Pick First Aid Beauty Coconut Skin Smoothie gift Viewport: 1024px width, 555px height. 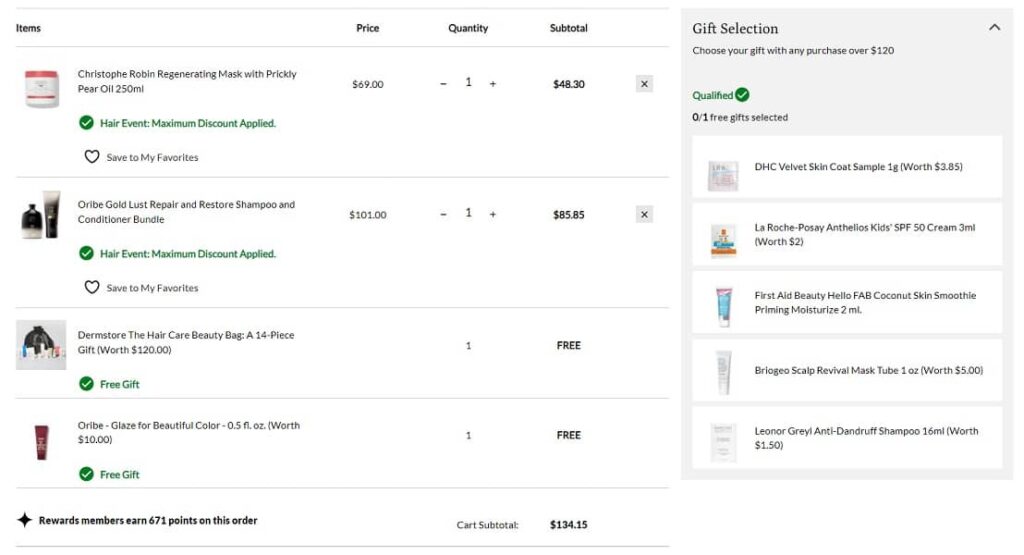click(847, 302)
